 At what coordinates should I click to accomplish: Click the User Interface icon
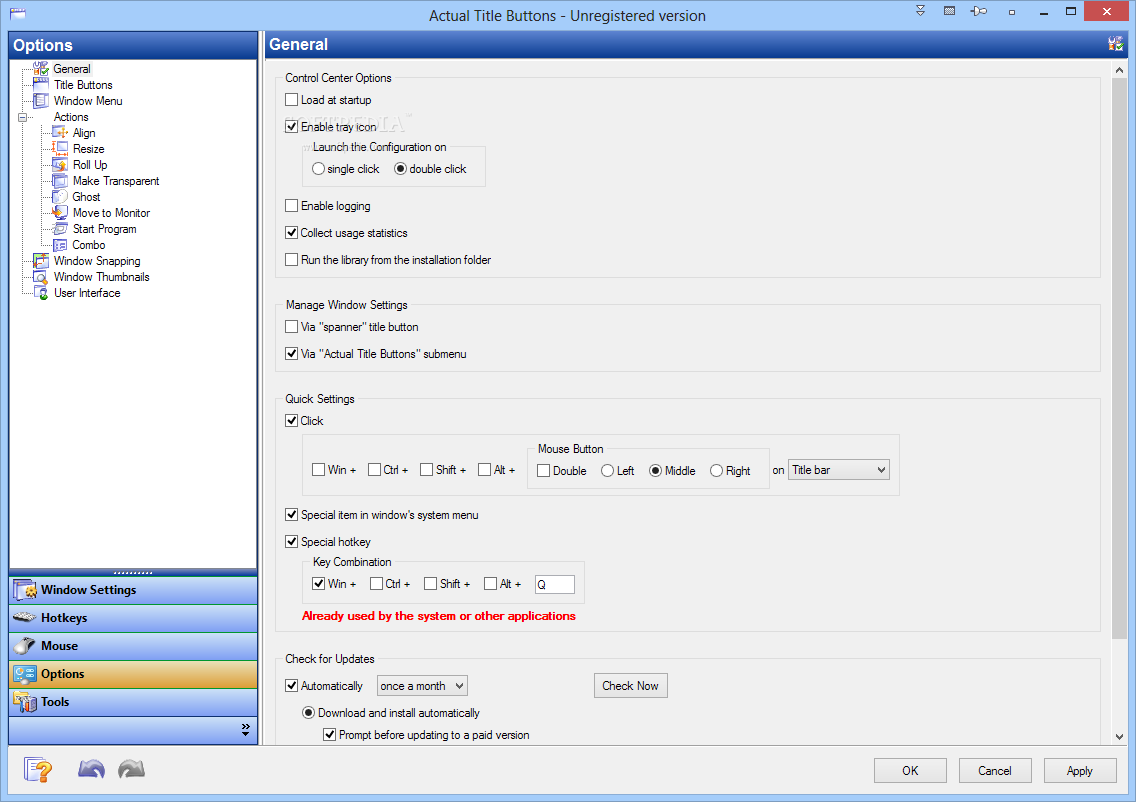tap(41, 293)
